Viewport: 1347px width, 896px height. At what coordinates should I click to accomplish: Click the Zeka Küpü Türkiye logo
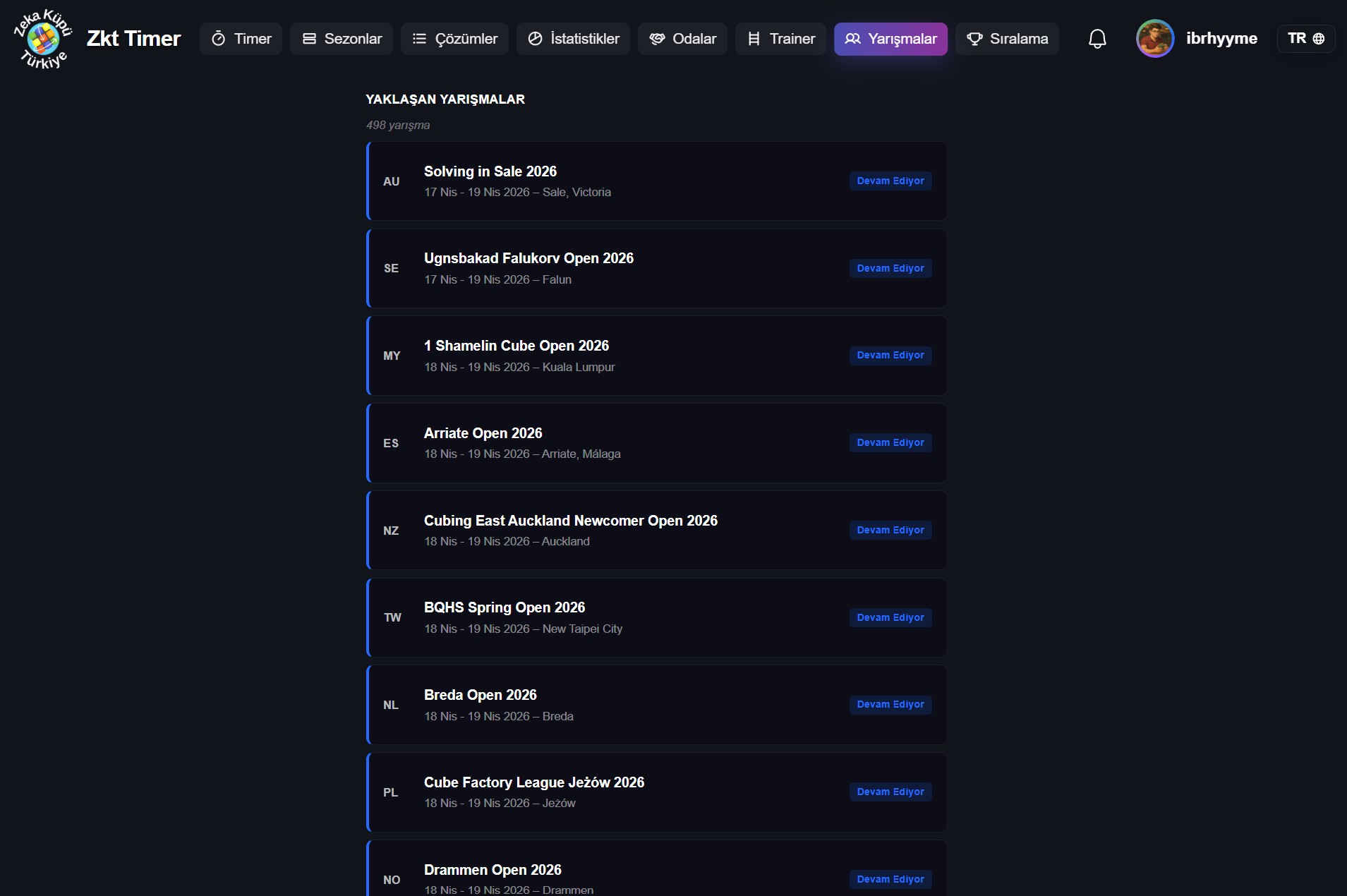point(42,38)
